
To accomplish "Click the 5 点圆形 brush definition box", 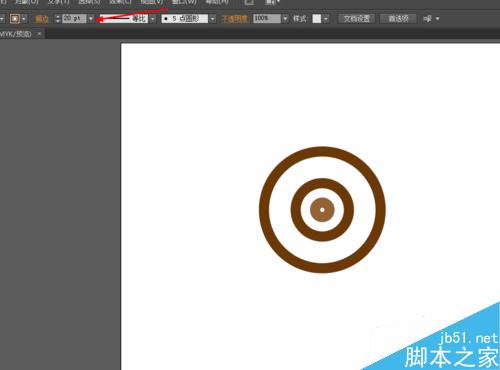I will pos(185,19).
